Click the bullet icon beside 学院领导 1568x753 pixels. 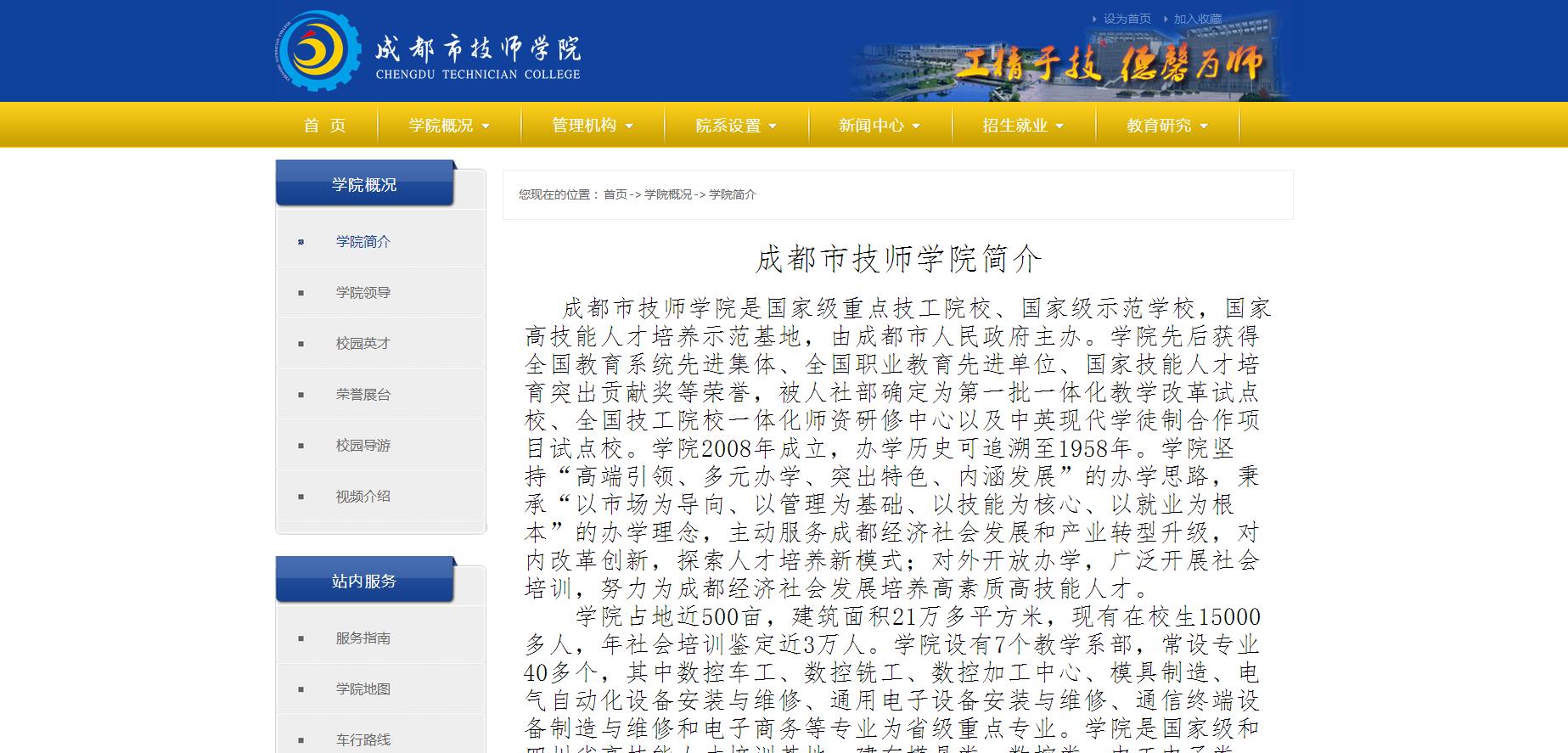[x=301, y=294]
